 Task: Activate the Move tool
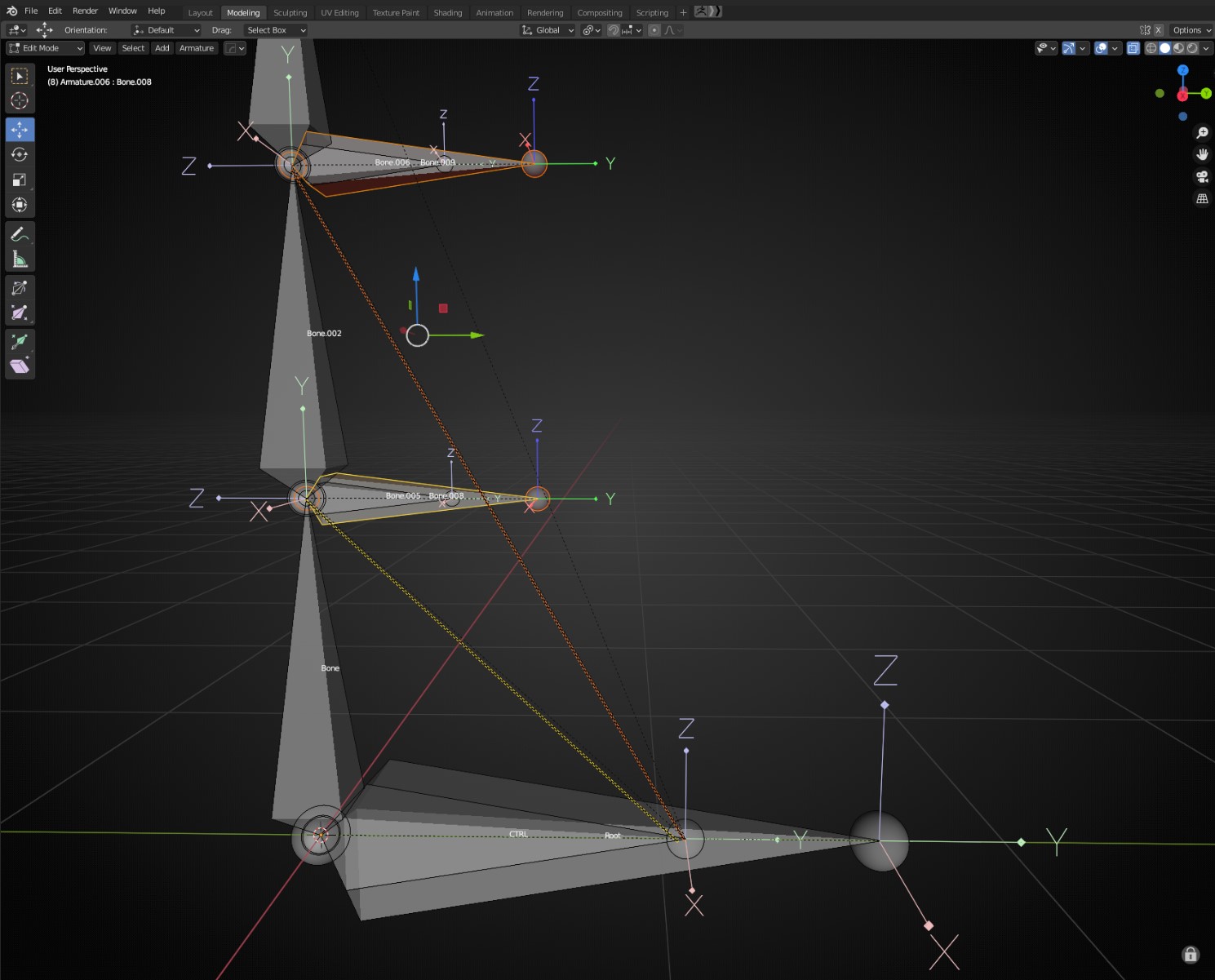20,130
